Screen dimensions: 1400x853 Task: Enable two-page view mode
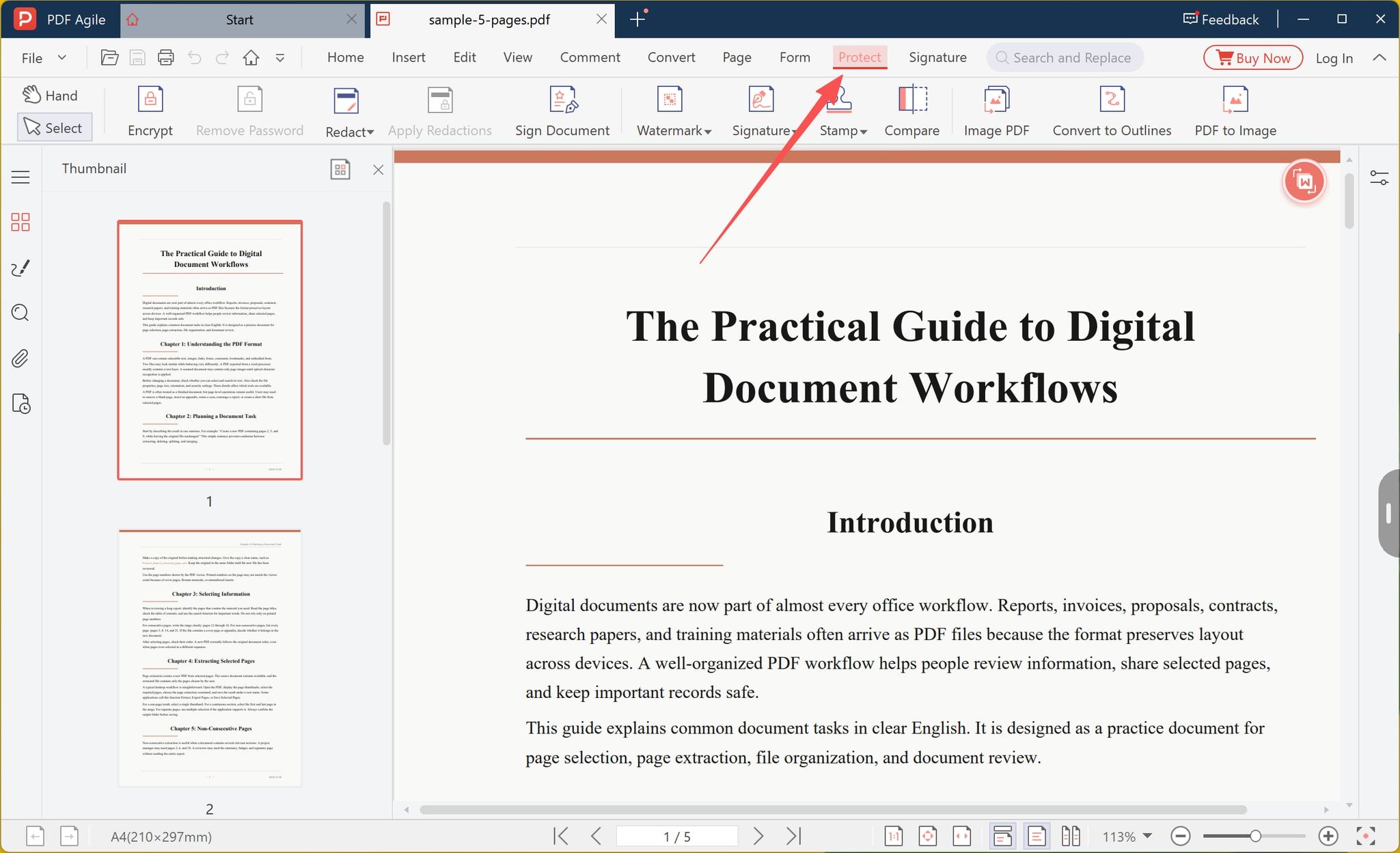point(1071,836)
